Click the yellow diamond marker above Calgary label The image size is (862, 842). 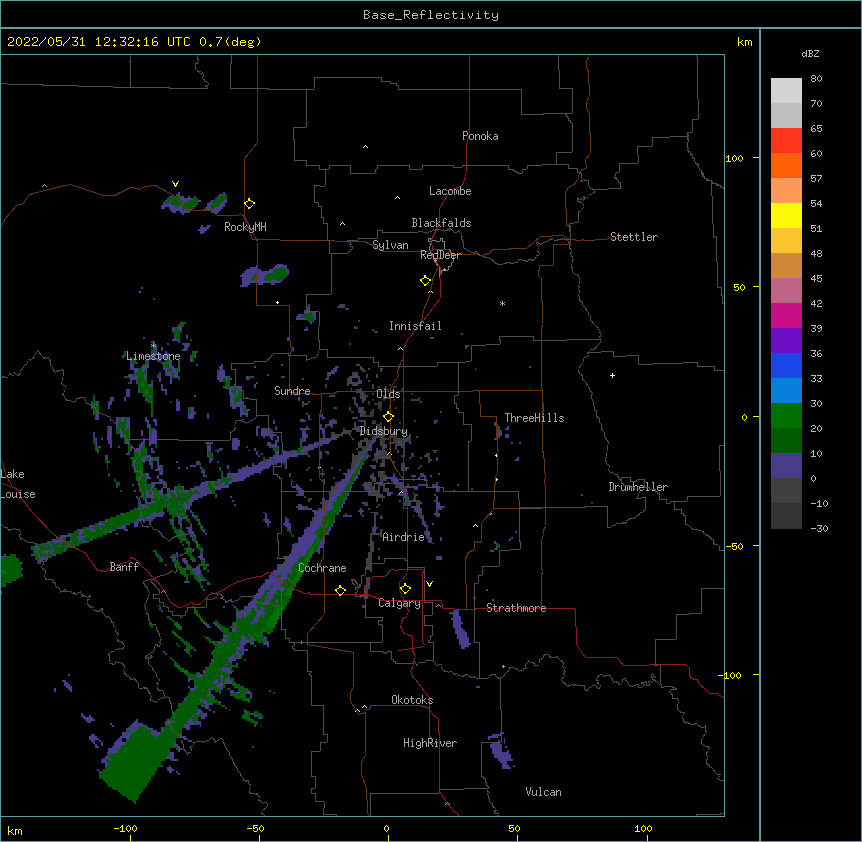(x=405, y=589)
